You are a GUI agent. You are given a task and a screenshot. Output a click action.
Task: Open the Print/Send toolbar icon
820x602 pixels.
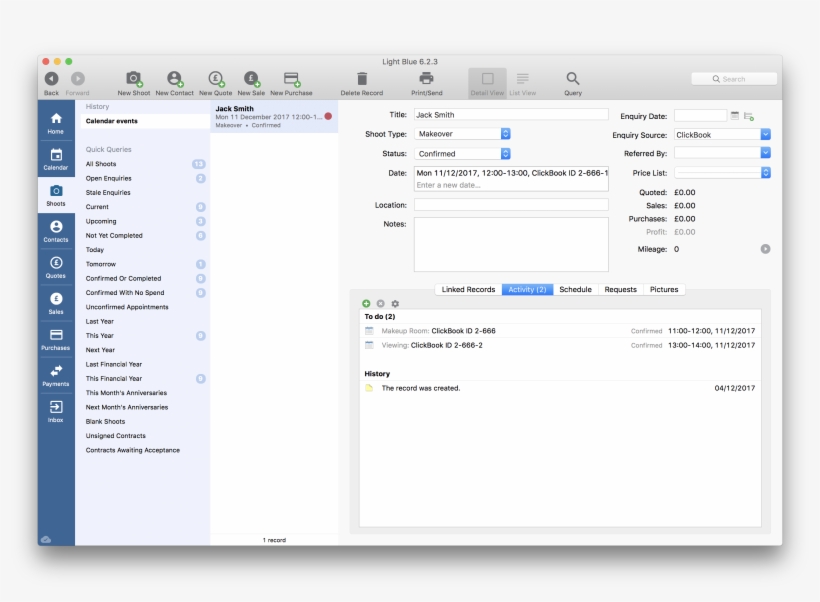click(425, 78)
